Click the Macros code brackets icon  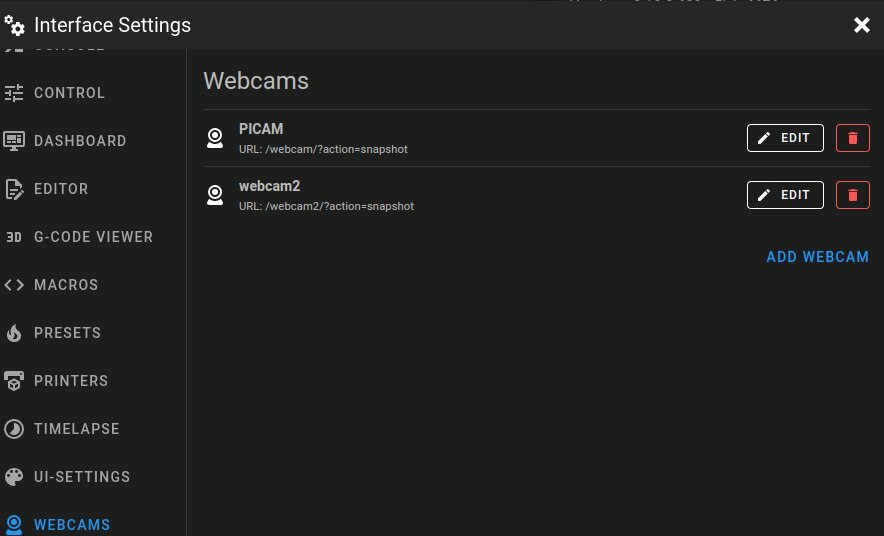[x=14, y=285]
